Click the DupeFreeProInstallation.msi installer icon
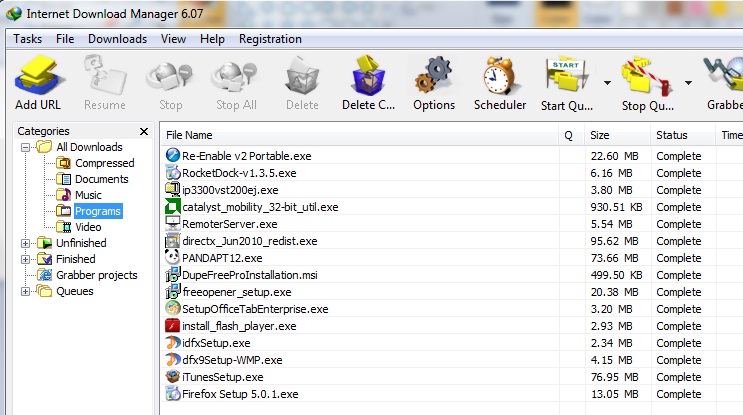The height and width of the screenshot is (415, 743). point(172,274)
